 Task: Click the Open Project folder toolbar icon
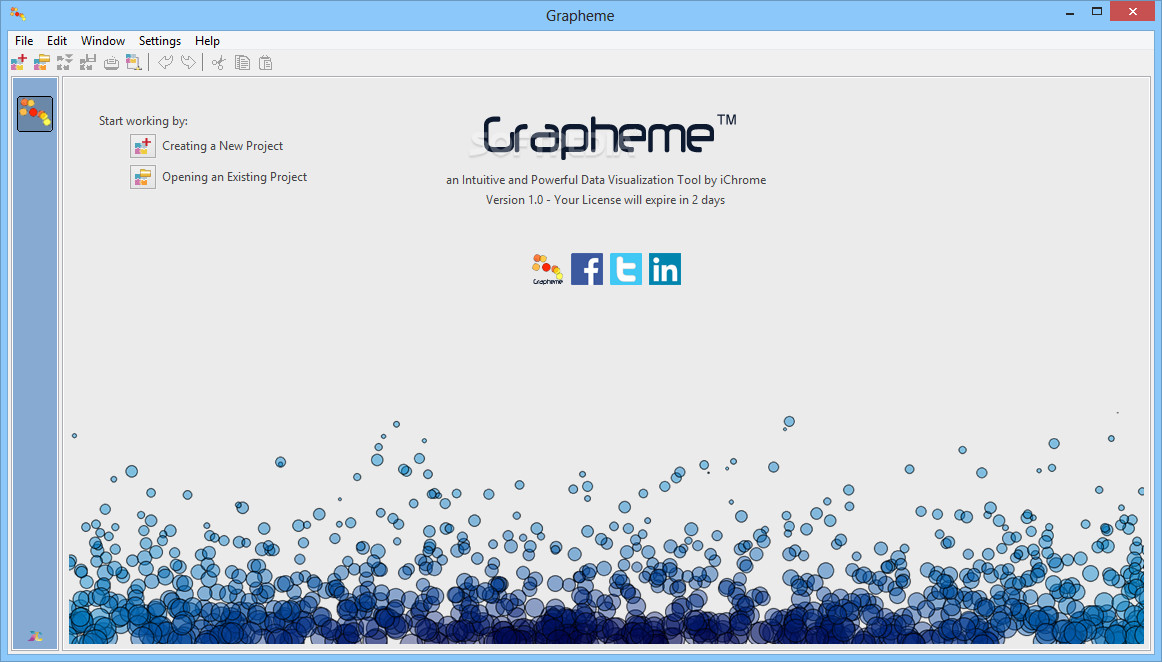click(42, 63)
